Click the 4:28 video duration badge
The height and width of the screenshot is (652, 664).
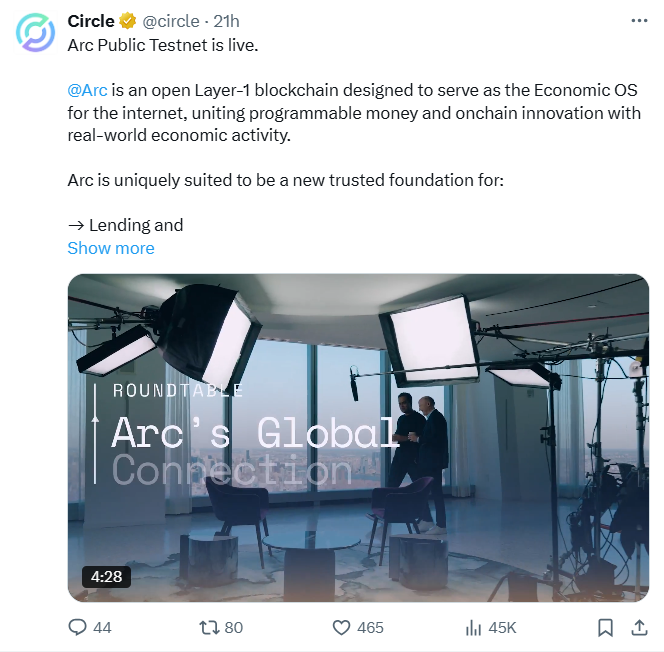coord(105,577)
